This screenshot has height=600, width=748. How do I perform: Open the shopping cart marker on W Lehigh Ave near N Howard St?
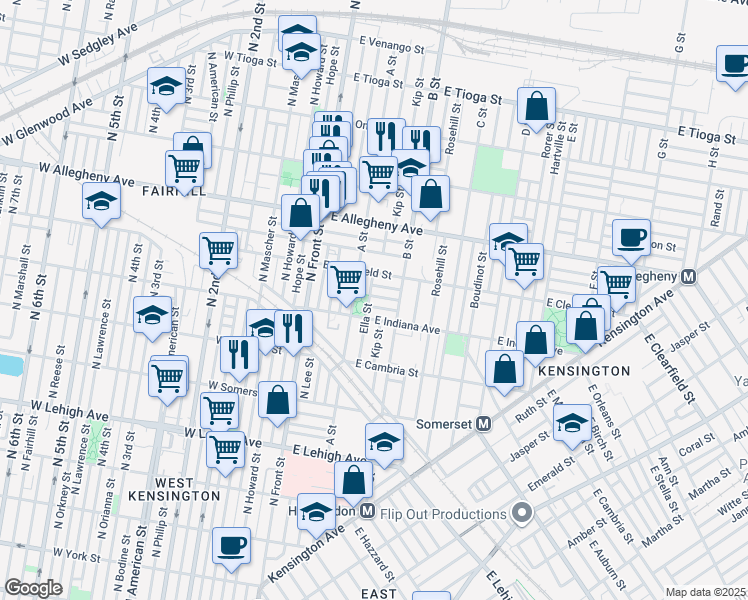[x=226, y=451]
